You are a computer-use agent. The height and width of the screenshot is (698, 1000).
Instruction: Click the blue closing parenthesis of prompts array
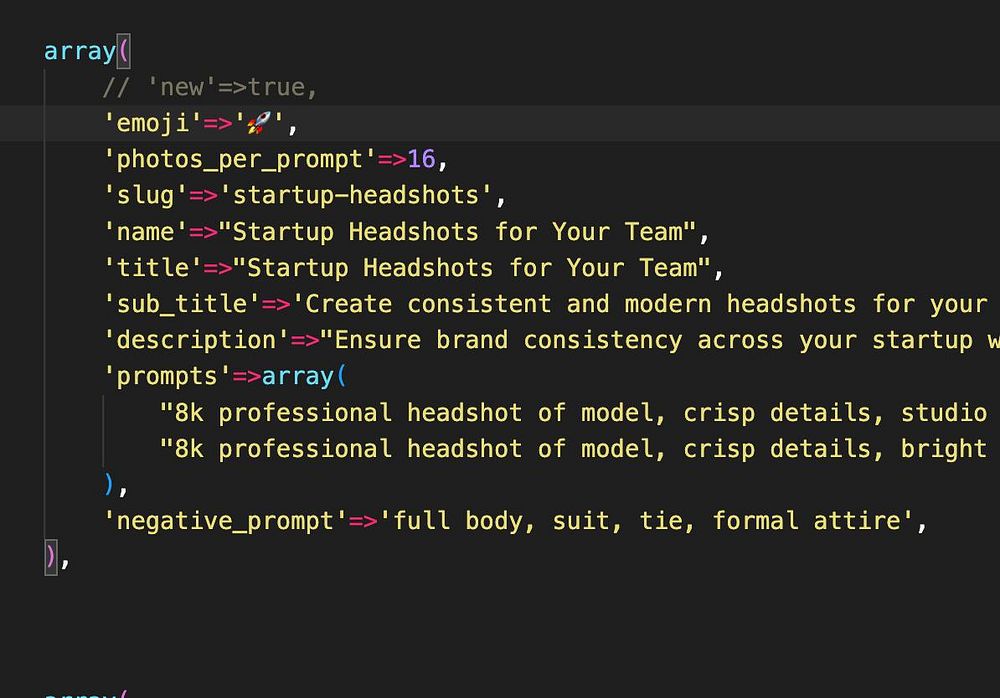coord(109,485)
